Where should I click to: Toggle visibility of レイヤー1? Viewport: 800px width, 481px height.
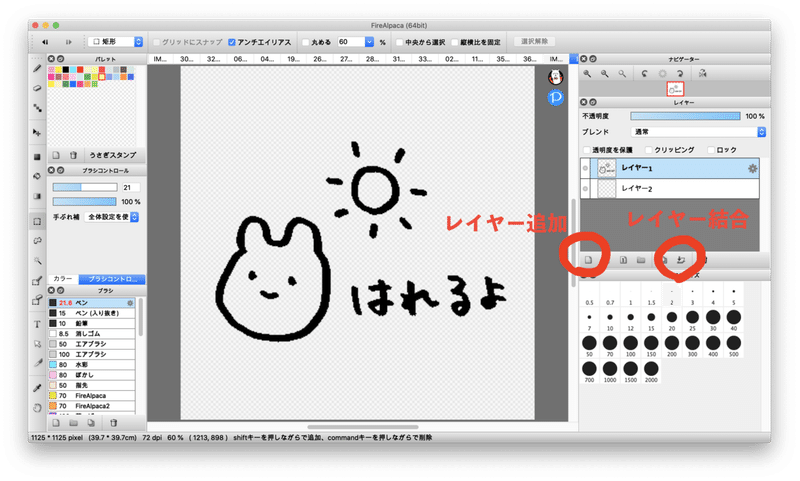pos(585,168)
